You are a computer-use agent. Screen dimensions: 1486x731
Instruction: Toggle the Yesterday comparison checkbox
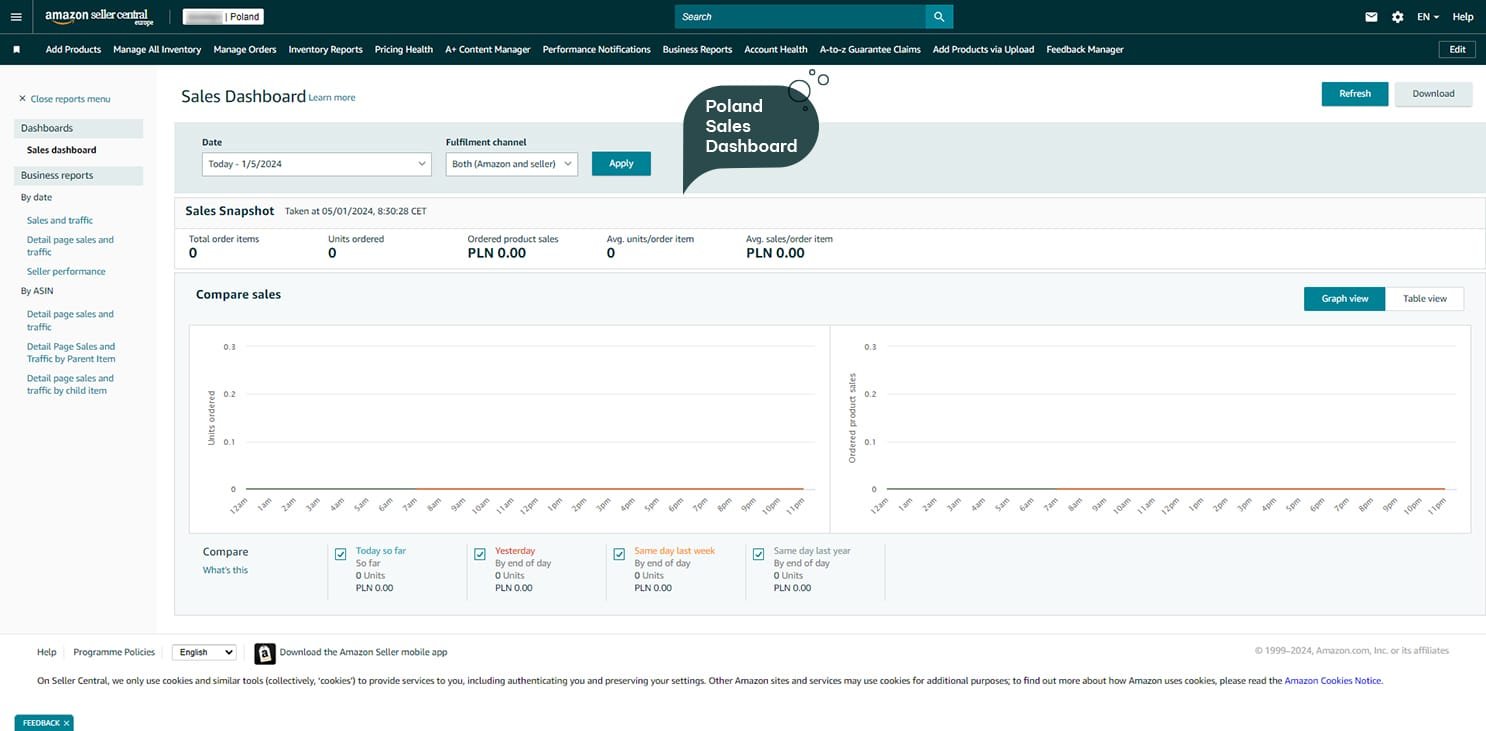[480, 554]
